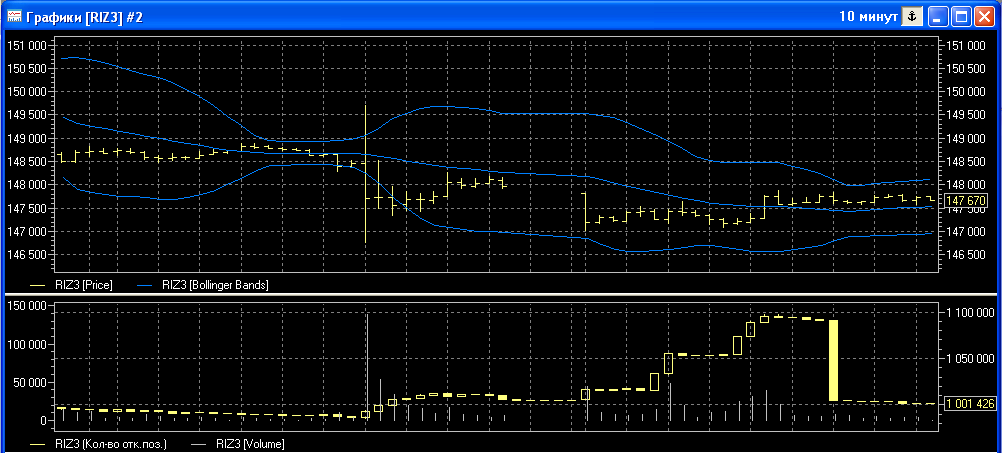Click the Графики [RIZ3] #2 title text
This screenshot has width=1002, height=453.
pyautogui.click(x=84, y=17)
